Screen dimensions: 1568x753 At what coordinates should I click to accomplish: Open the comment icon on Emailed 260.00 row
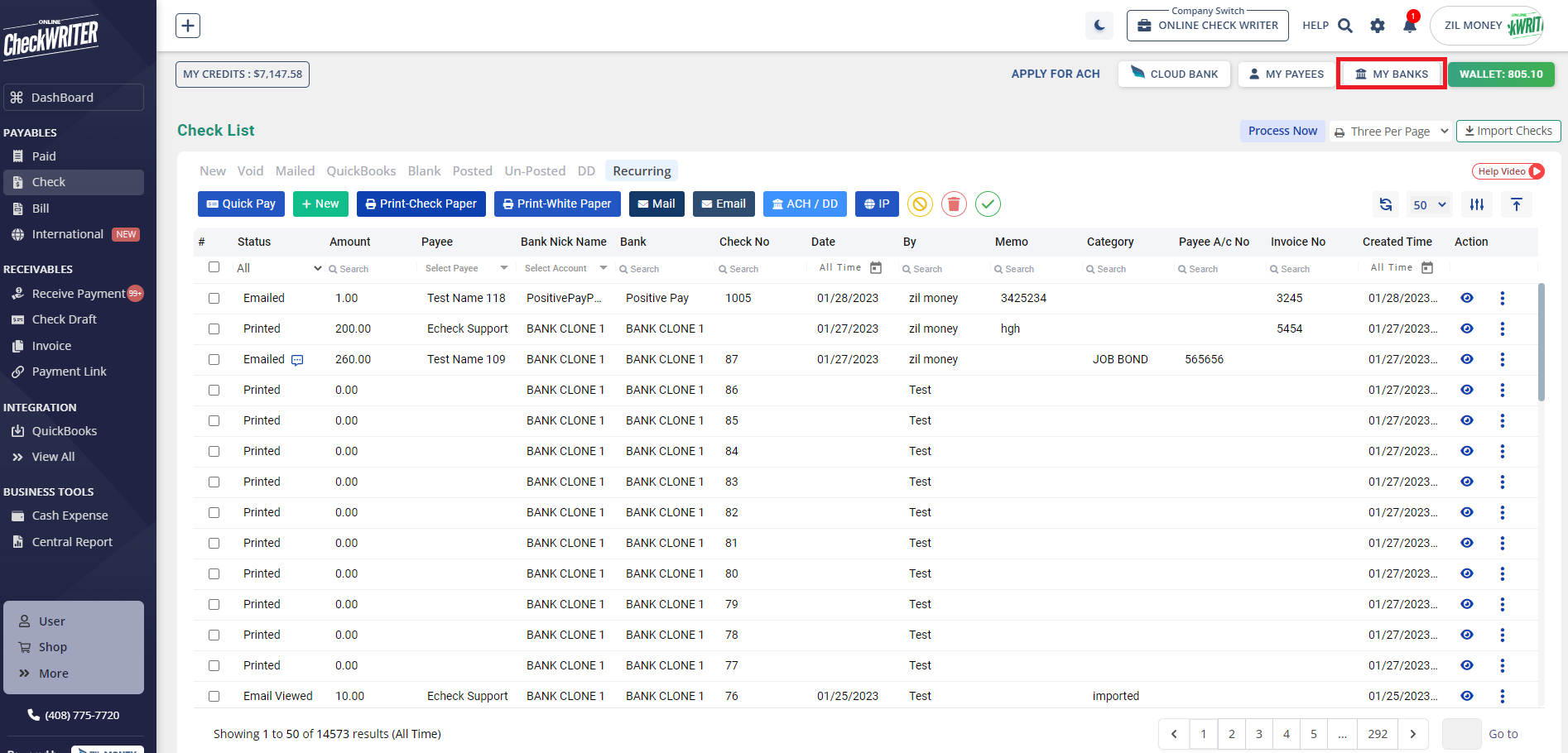[297, 360]
